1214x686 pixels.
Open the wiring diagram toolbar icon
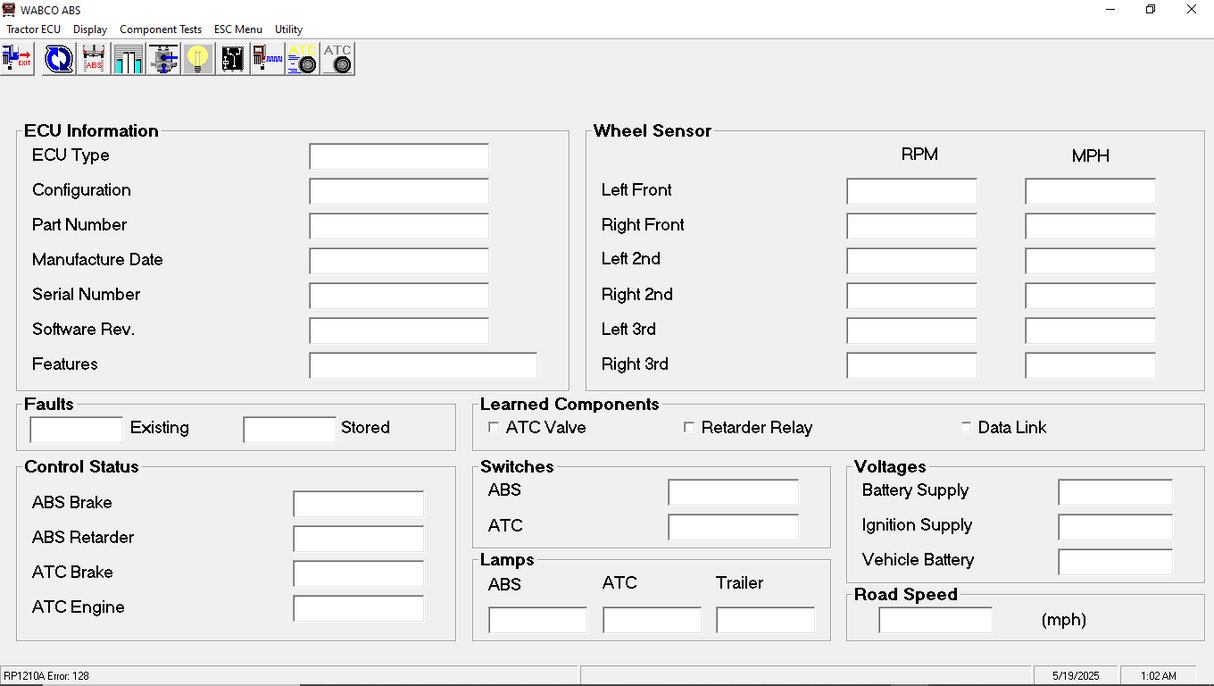pyautogui.click(x=231, y=59)
